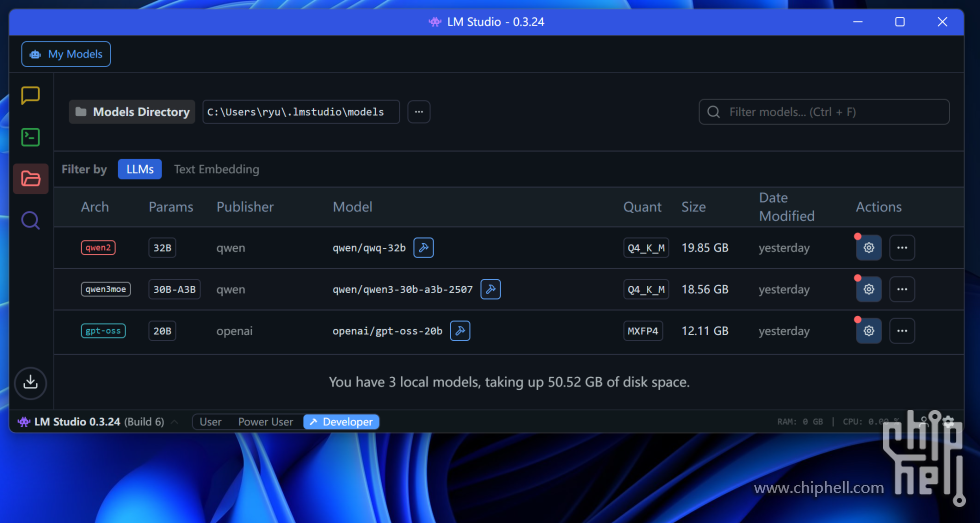Image resolution: width=980 pixels, height=523 pixels.
Task: Open the ellipsis menu next to models path
Action: (419, 112)
